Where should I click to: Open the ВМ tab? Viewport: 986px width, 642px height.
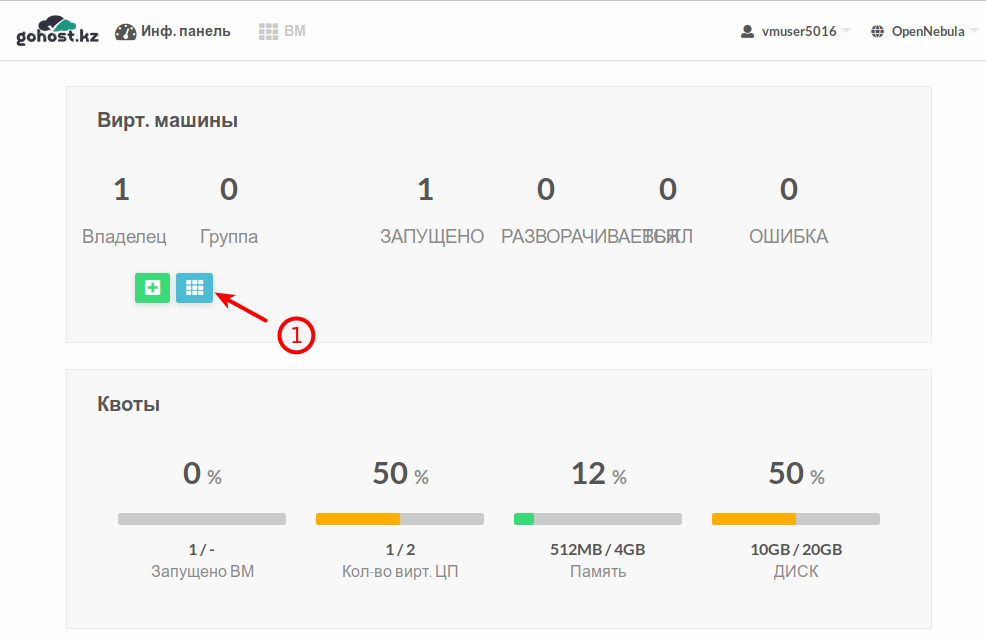tap(282, 31)
